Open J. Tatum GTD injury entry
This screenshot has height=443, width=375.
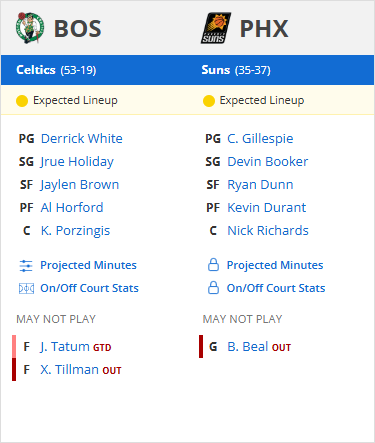click(76, 347)
